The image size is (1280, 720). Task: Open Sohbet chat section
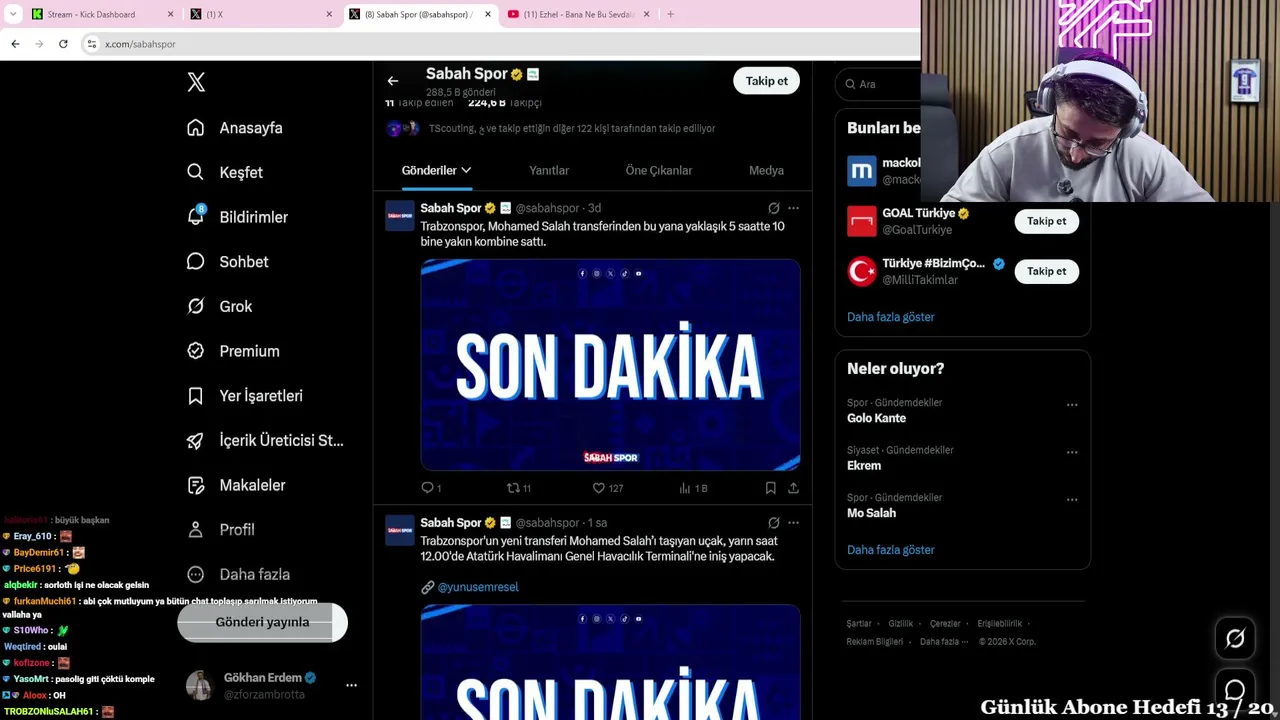click(x=228, y=262)
